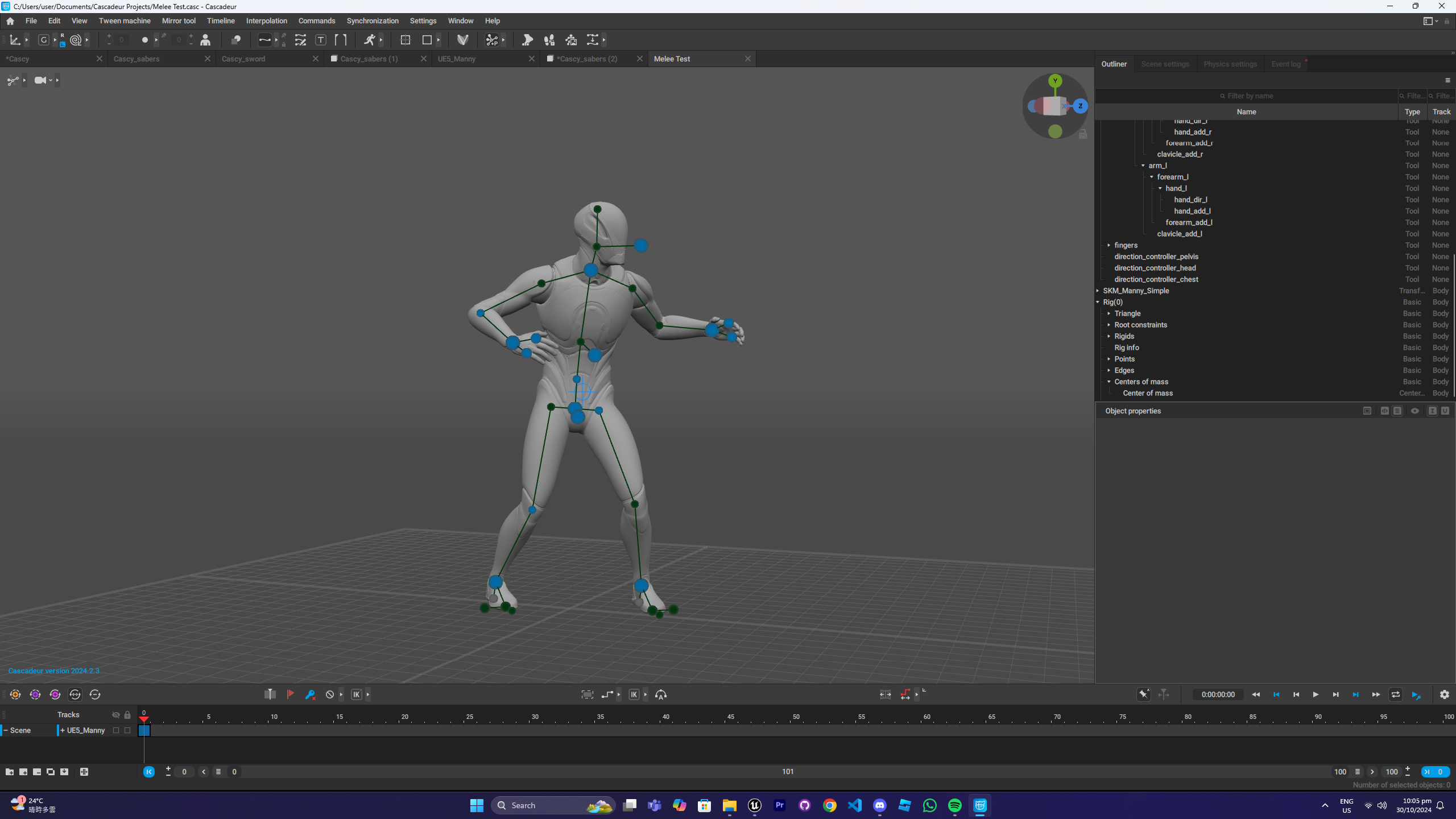
Task: Toggle the Tracks visibility eye icon
Action: click(x=116, y=715)
